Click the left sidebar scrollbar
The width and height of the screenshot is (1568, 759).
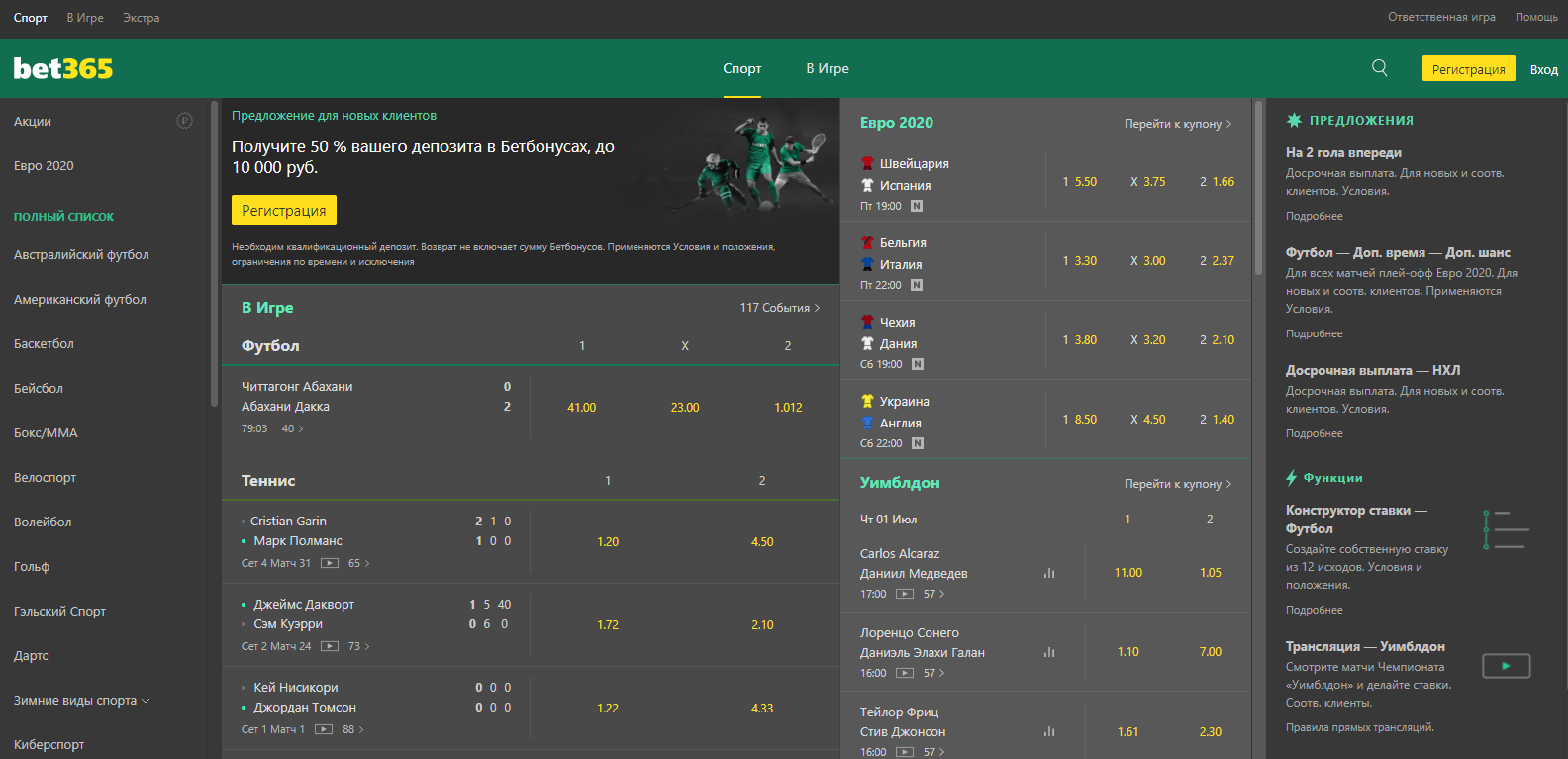[x=214, y=253]
